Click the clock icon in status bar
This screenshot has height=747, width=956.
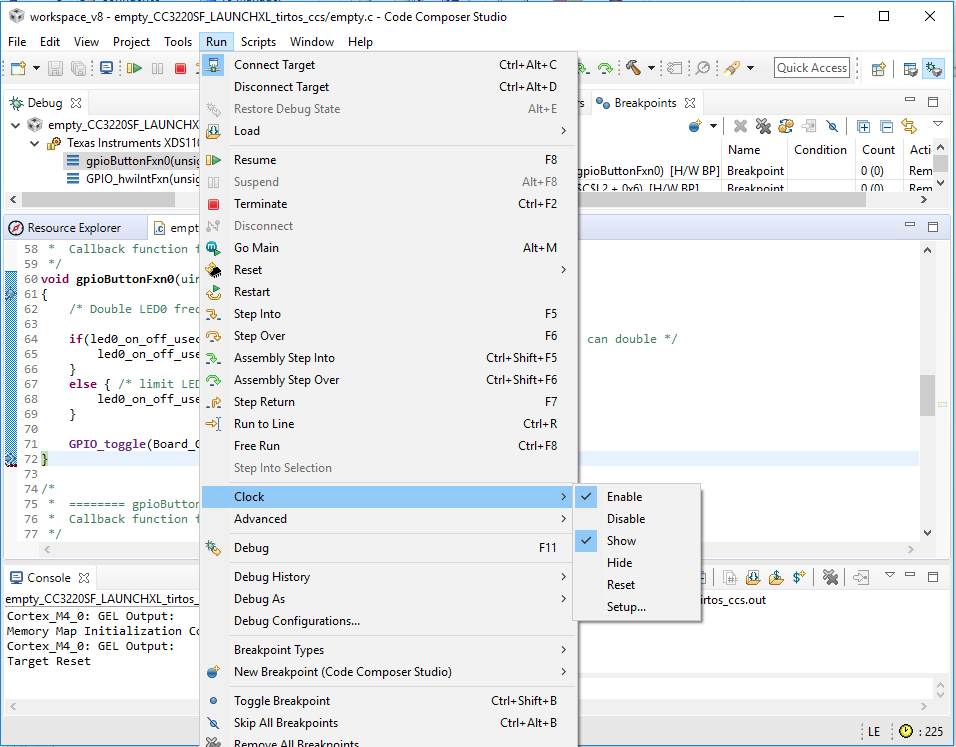pos(905,731)
